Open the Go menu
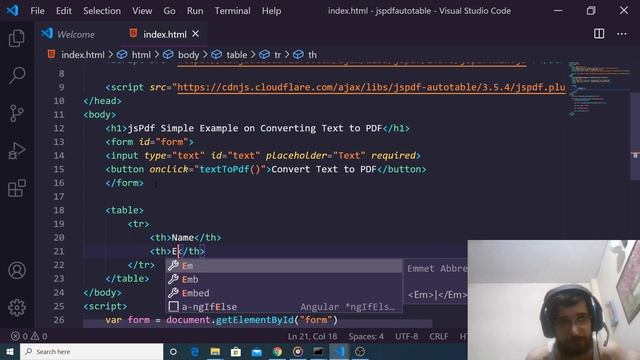This screenshot has height=360, width=640. tap(169, 11)
